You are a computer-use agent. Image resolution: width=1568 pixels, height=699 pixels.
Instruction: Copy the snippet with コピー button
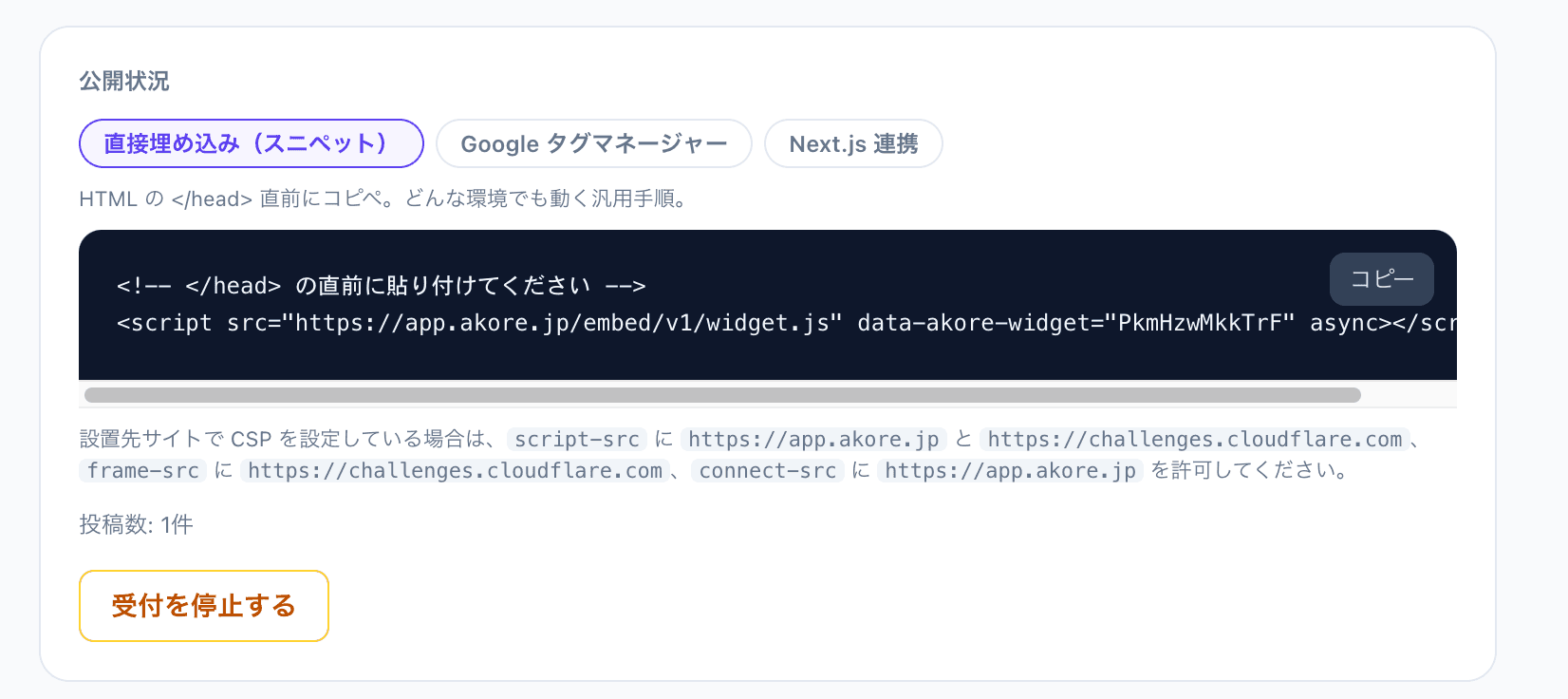pos(1382,279)
